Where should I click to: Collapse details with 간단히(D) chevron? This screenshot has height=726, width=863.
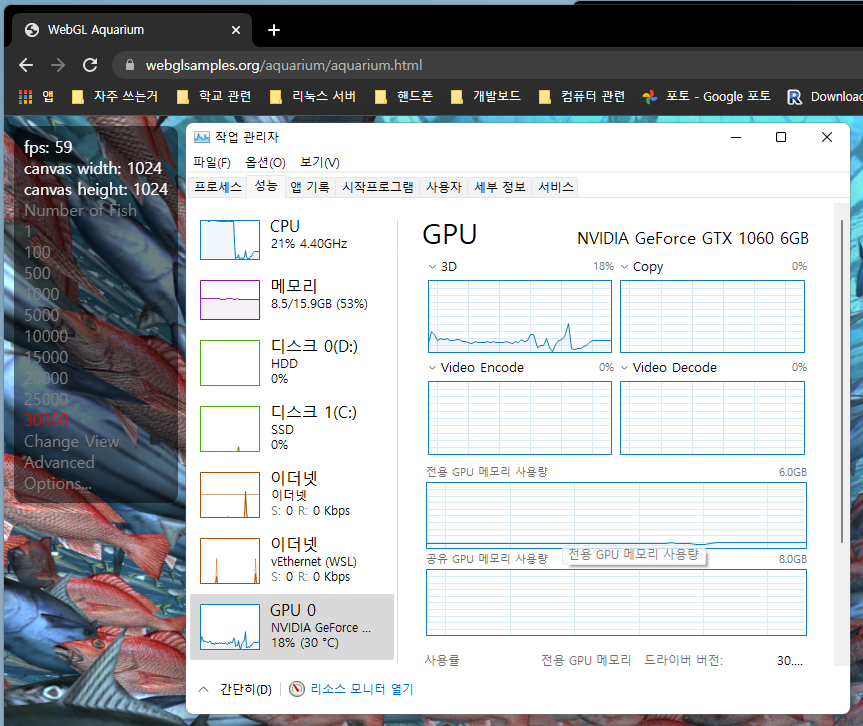(204, 689)
